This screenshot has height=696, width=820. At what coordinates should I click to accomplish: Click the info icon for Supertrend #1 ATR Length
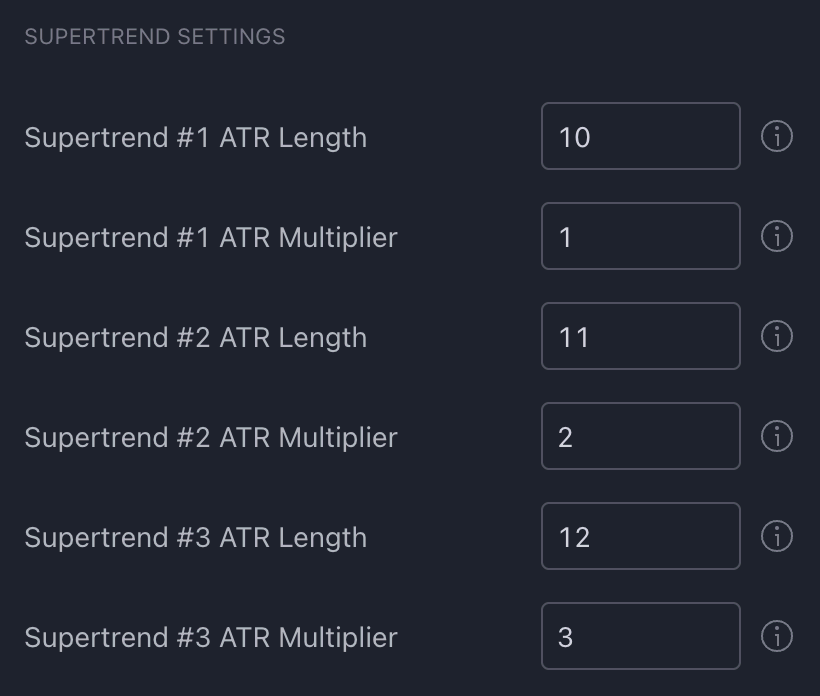point(777,137)
